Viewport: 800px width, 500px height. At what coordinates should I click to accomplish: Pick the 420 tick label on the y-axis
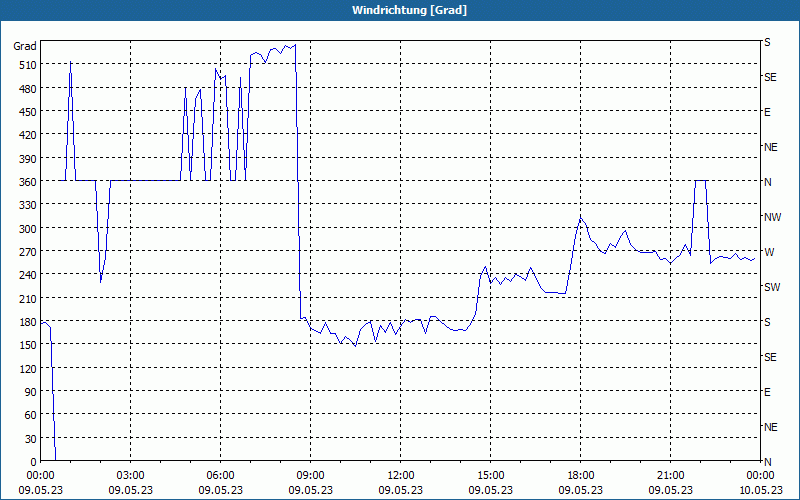[28, 135]
